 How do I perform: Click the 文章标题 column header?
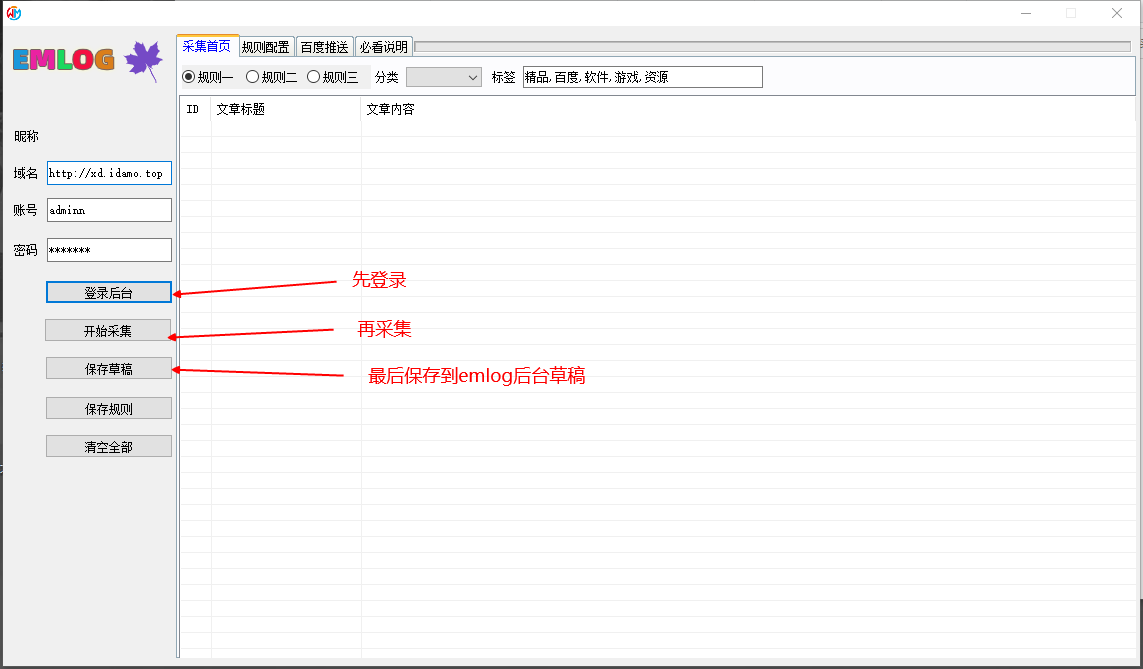(x=286, y=109)
